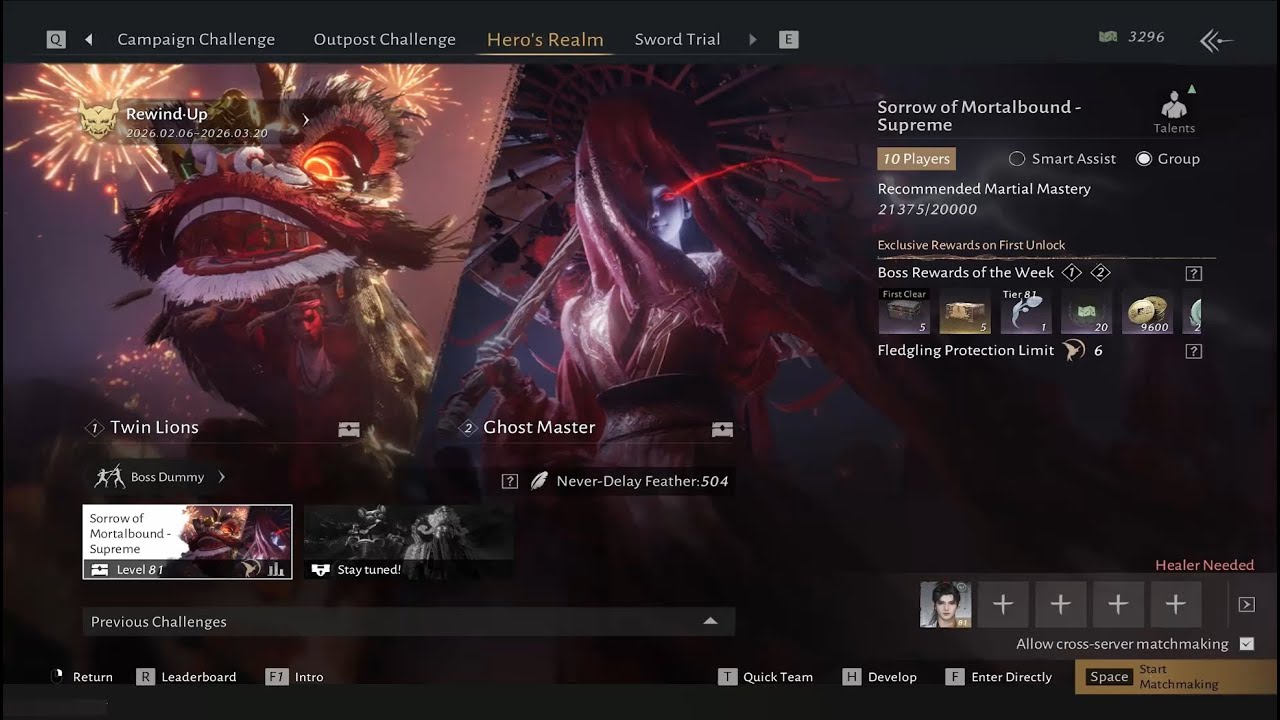Screen dimensions: 1280x720
Task: Click help icon next to Fledgling Protection Limit
Action: [x=1193, y=351]
